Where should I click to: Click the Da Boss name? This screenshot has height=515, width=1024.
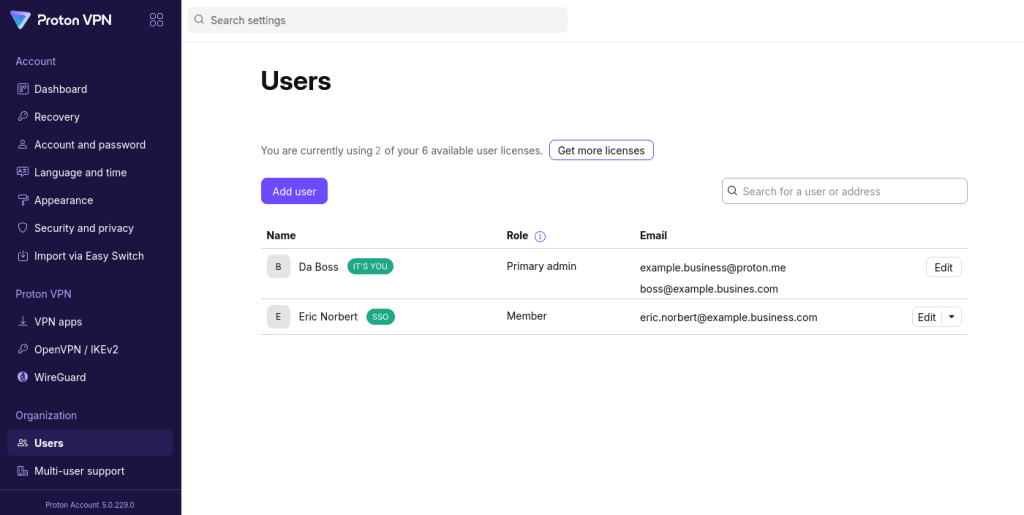click(319, 267)
